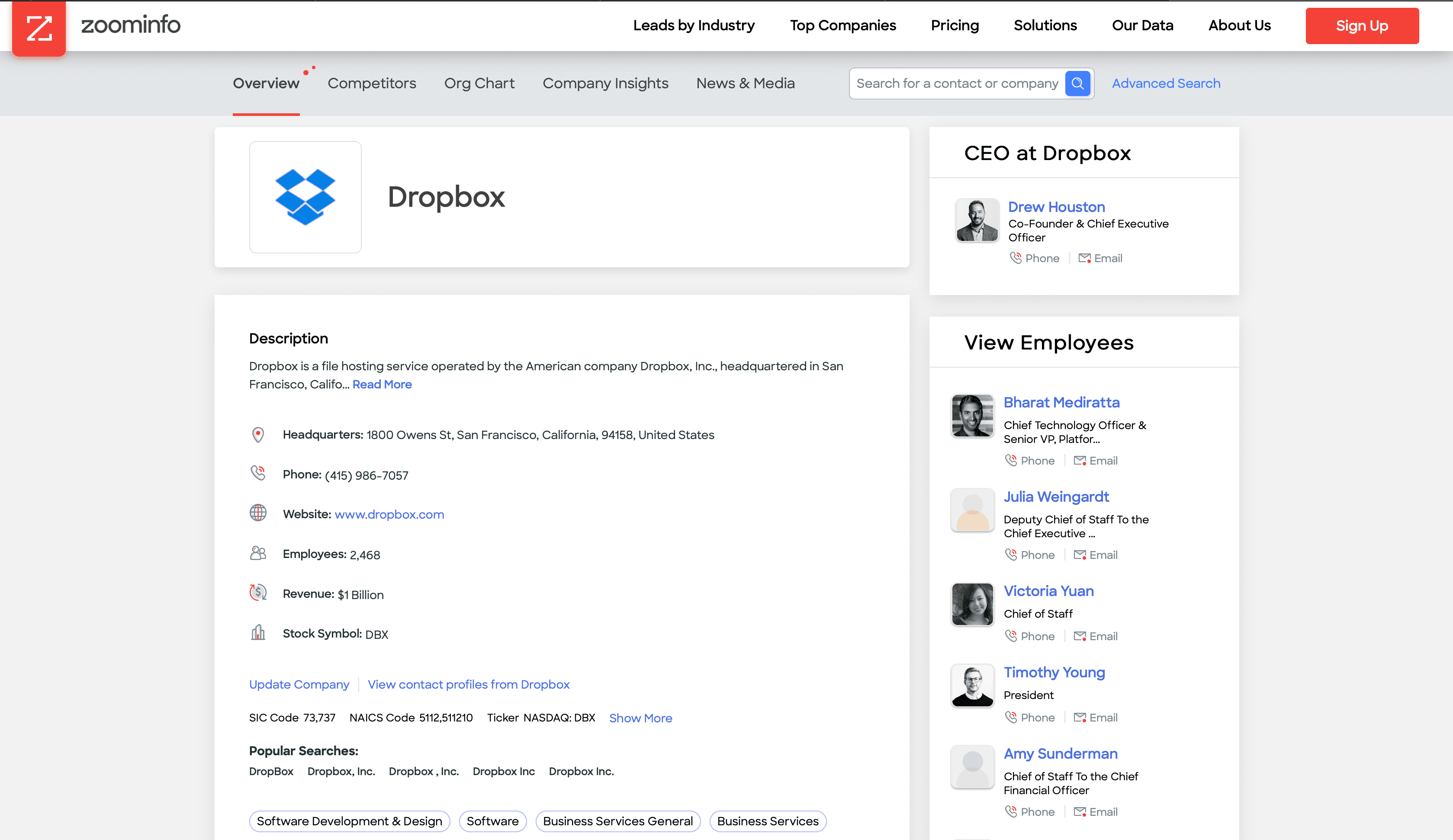1453x840 pixels.
Task: Click Julia Weingardt's Email envelope icon
Action: click(x=1080, y=555)
